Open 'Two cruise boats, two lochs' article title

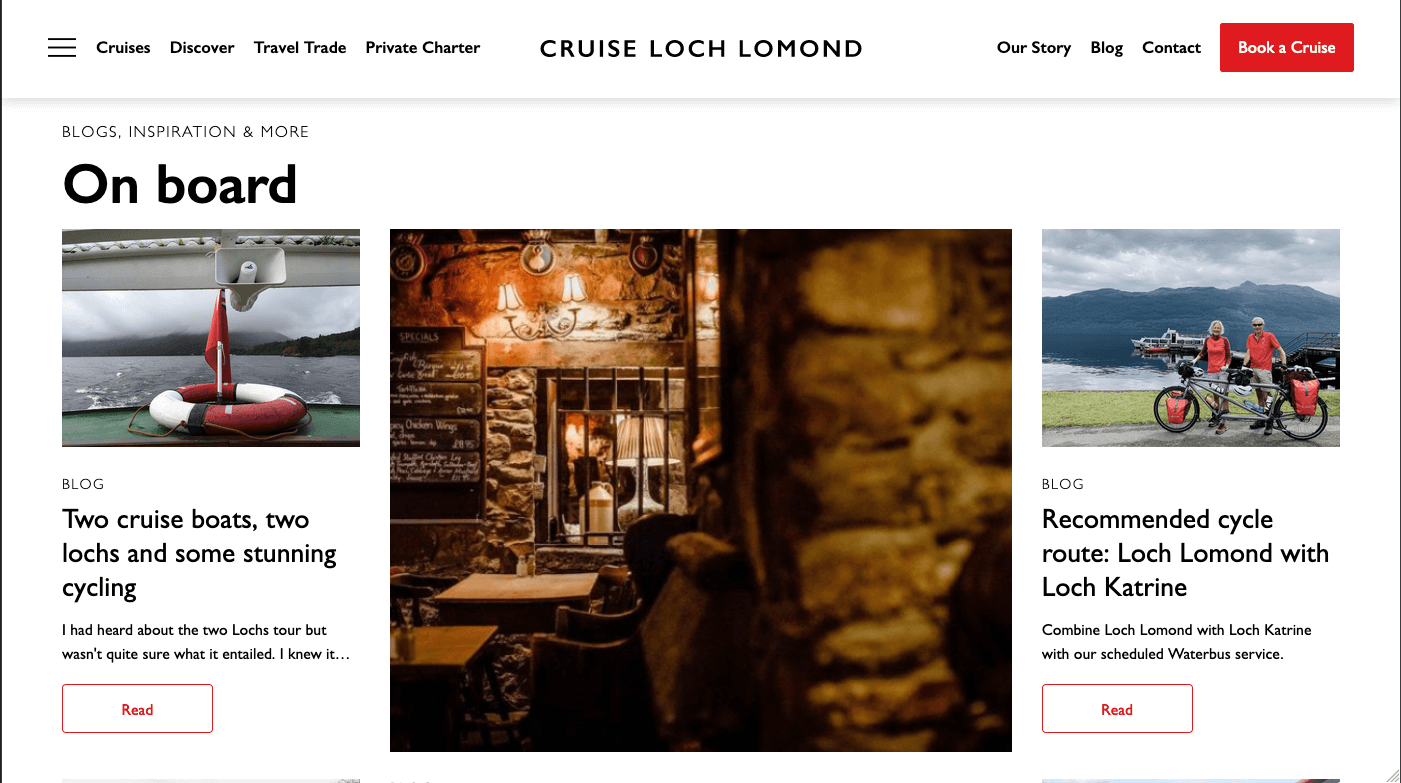click(200, 553)
